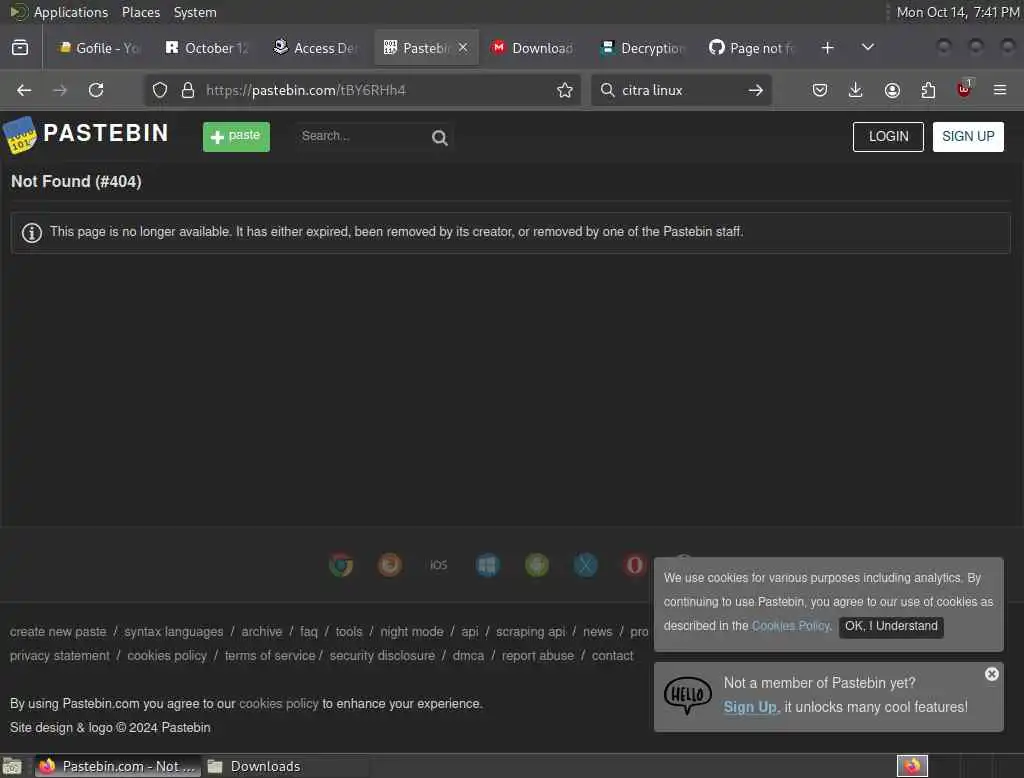
Task: Click the Opera extension icon in the footer
Action: (634, 564)
